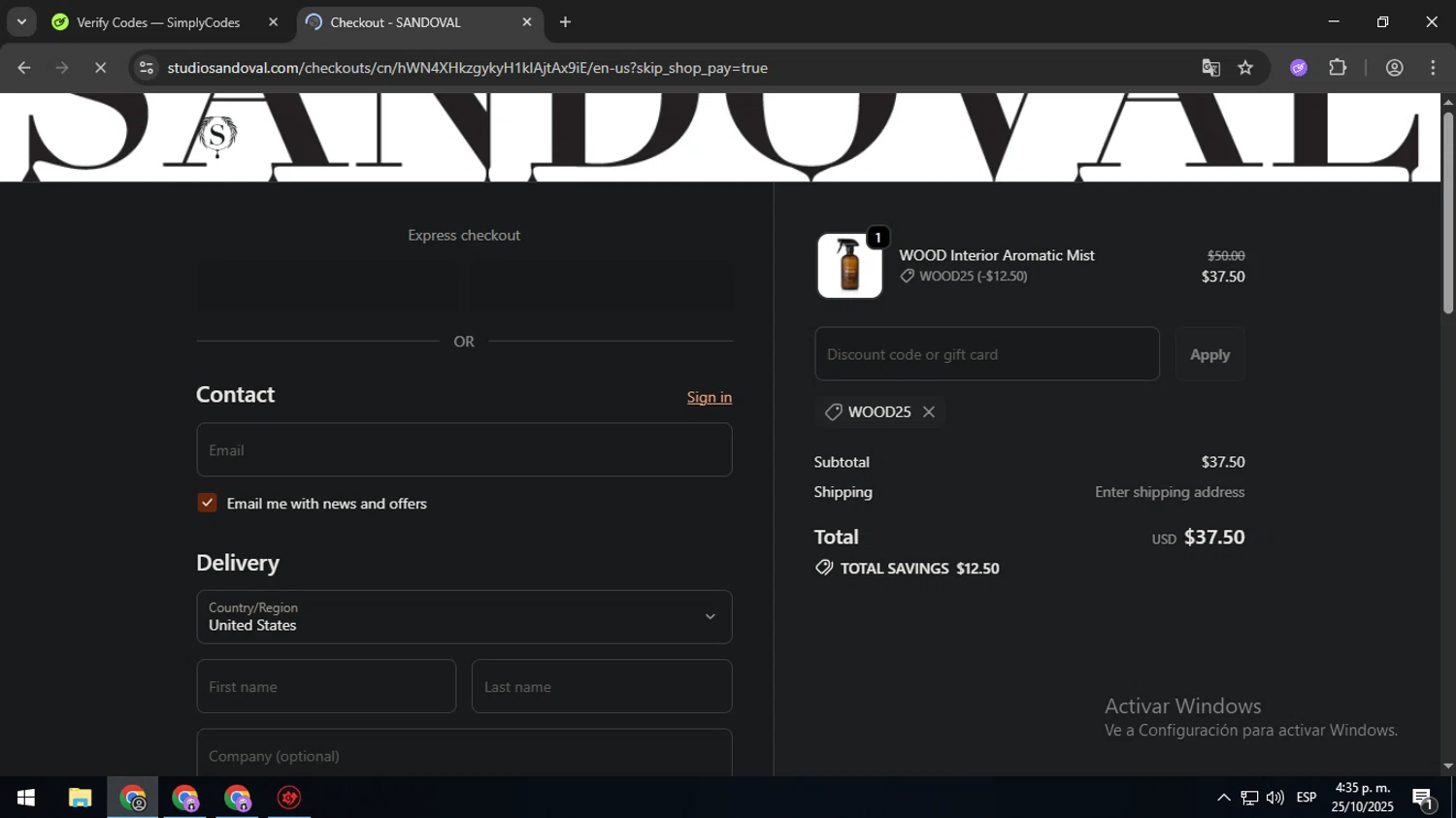Click the Subtotal $37.50 value
This screenshot has height=818, width=1456.
(x=1223, y=462)
